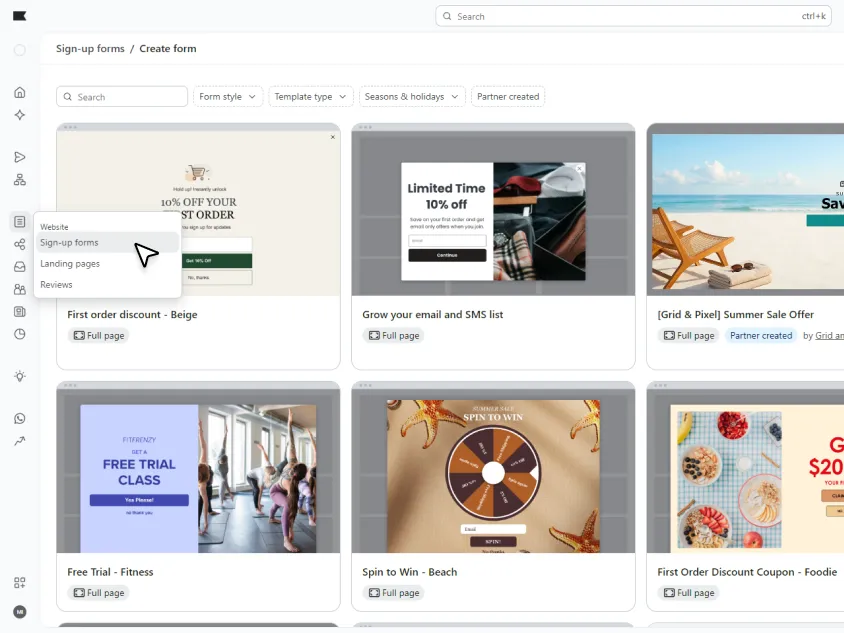
Task: Click Full page tag on Summer Sale Offer card
Action: tap(688, 335)
